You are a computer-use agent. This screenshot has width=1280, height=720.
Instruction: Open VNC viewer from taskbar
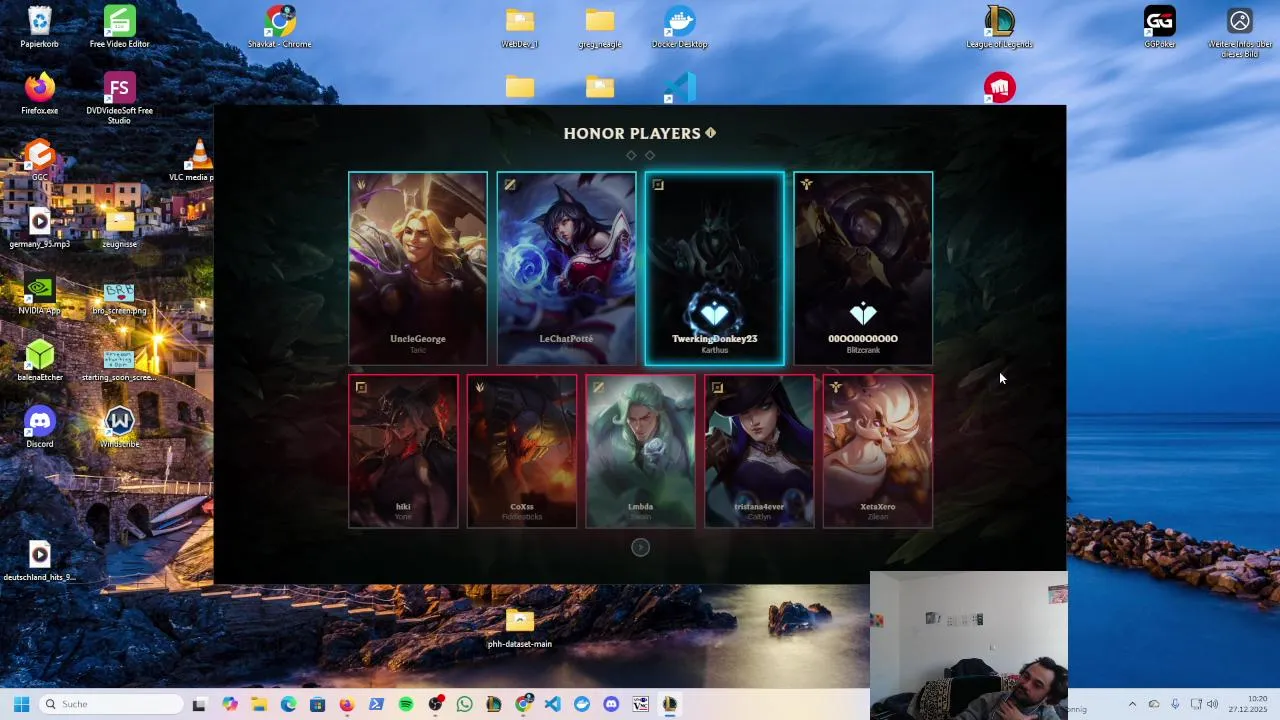tap(641, 704)
